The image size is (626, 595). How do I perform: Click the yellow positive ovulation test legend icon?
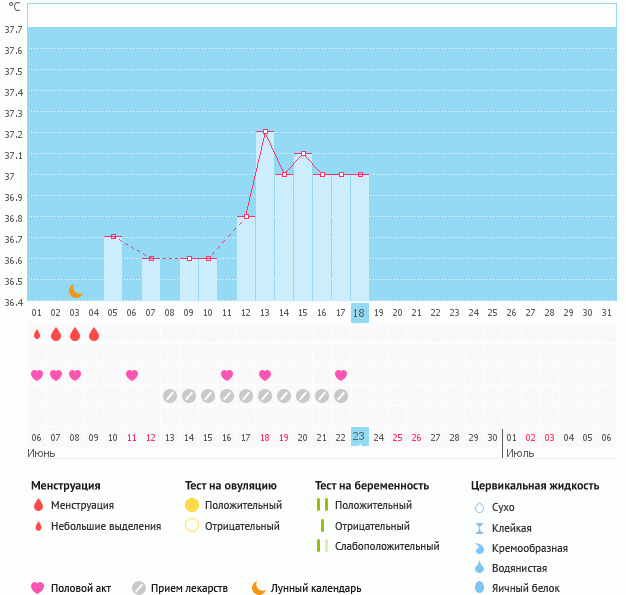coord(192,505)
